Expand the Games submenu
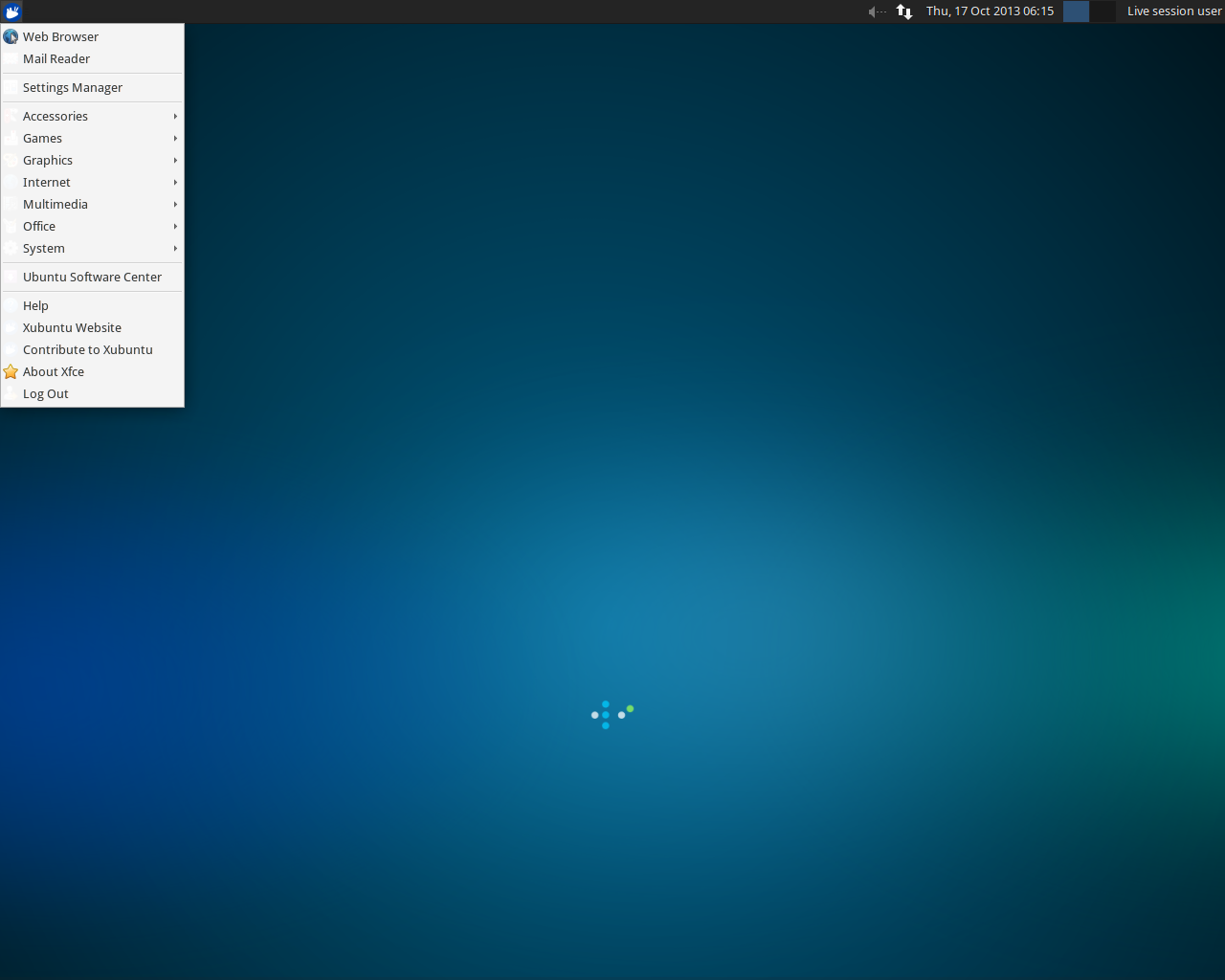1225x980 pixels. coord(92,138)
